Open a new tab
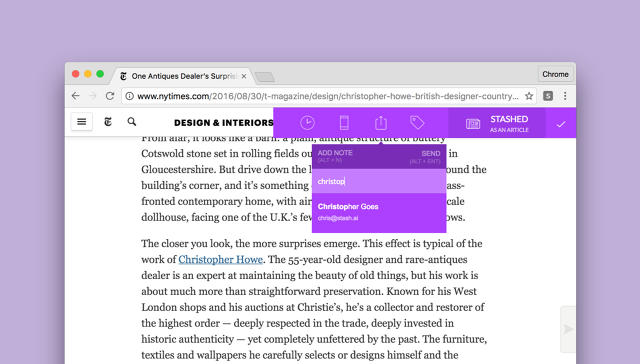The width and height of the screenshot is (640, 364). point(264,77)
